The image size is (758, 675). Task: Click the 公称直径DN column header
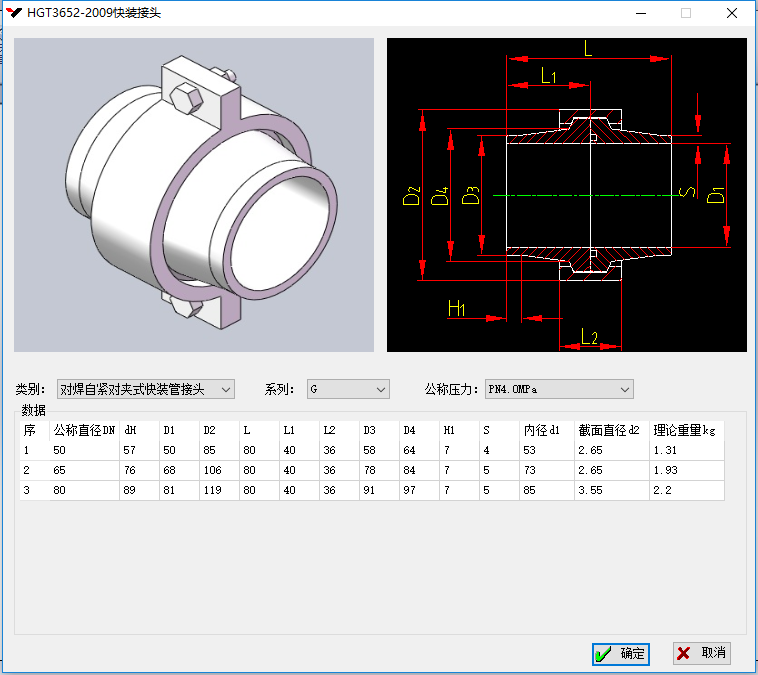click(x=84, y=430)
